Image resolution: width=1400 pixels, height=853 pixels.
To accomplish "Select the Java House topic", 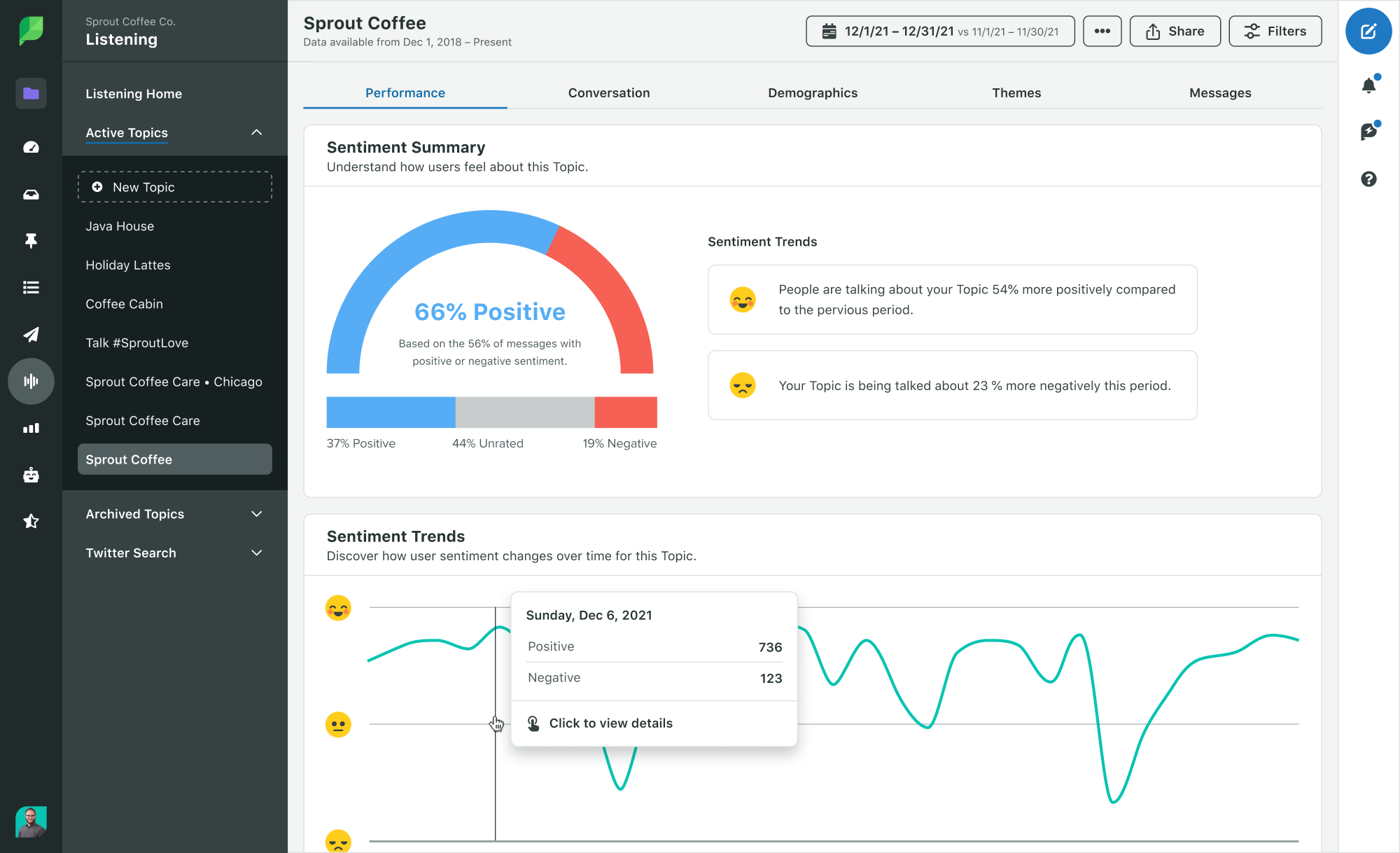I will tap(120, 226).
